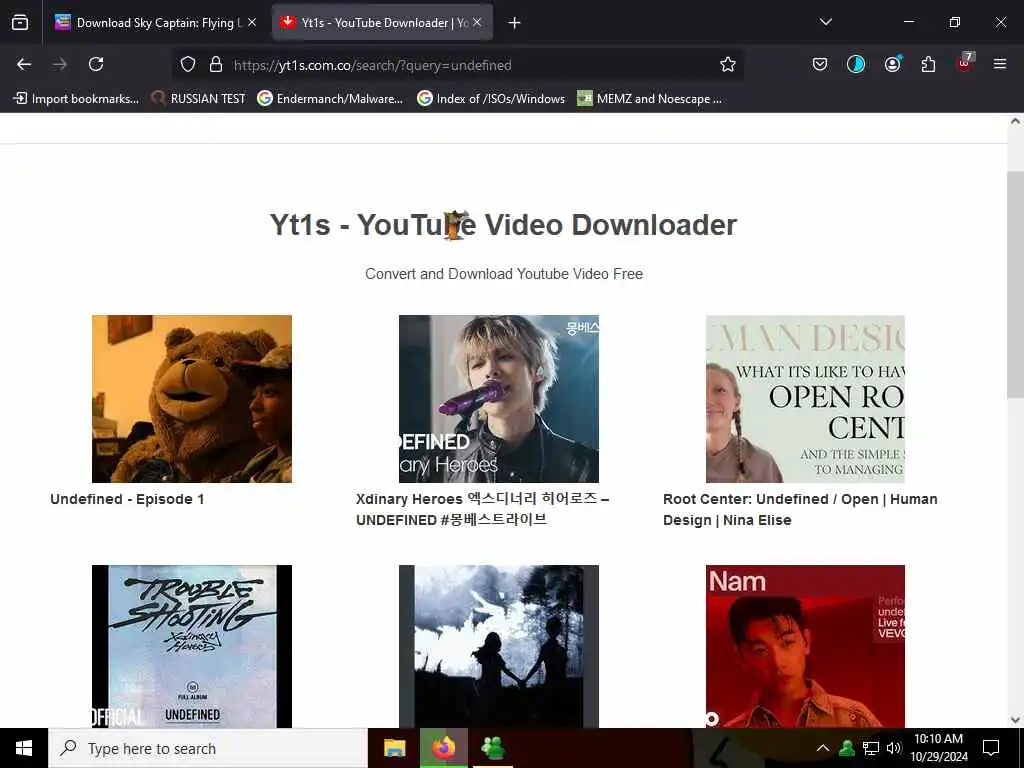Switch to Download Sky Captain tab
This screenshot has height=768, width=1024.
click(155, 23)
